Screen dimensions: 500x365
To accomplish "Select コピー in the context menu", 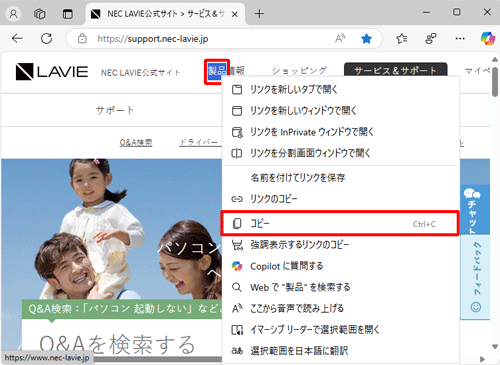I will tap(340, 223).
